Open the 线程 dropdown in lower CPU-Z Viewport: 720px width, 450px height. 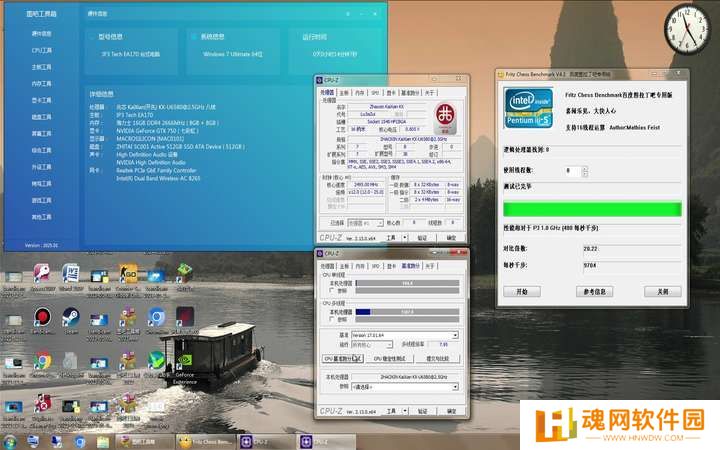click(372, 344)
